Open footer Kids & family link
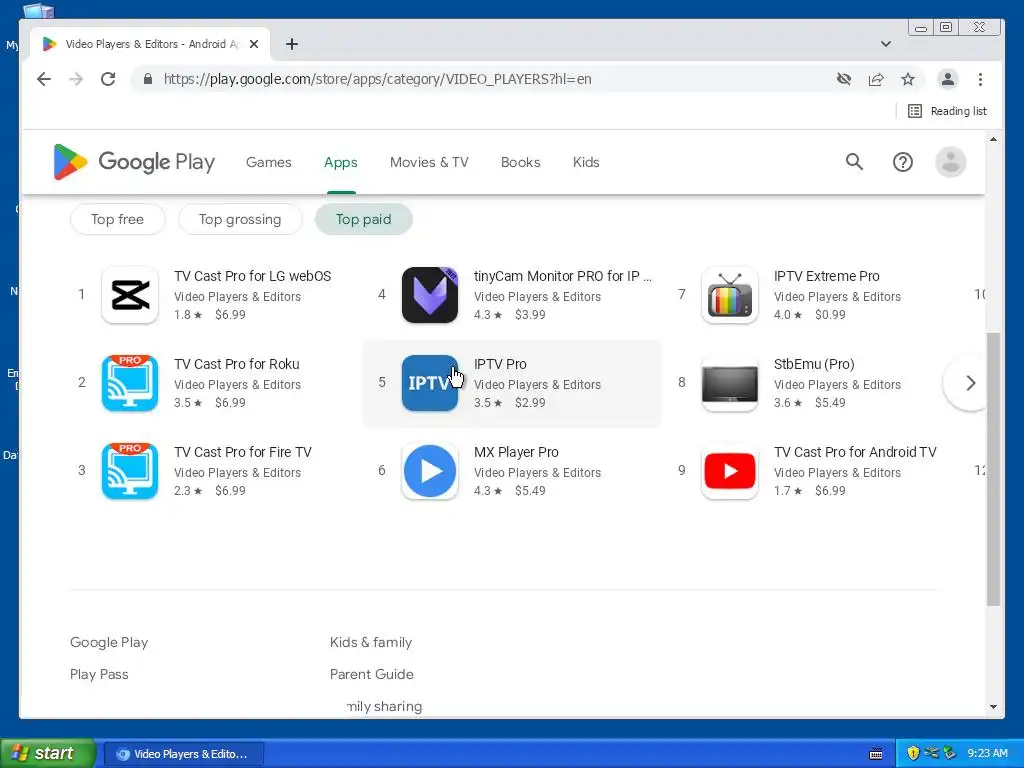1024x768 pixels. [371, 642]
